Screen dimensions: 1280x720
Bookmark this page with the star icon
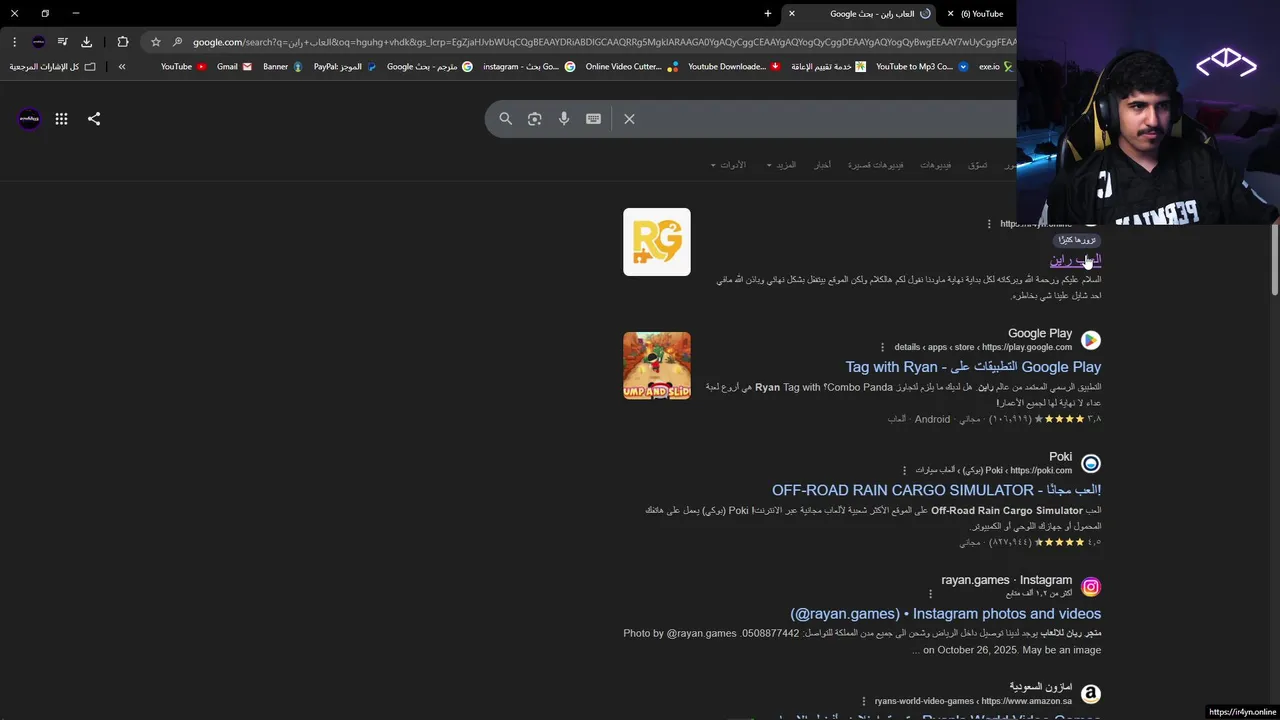click(x=155, y=42)
